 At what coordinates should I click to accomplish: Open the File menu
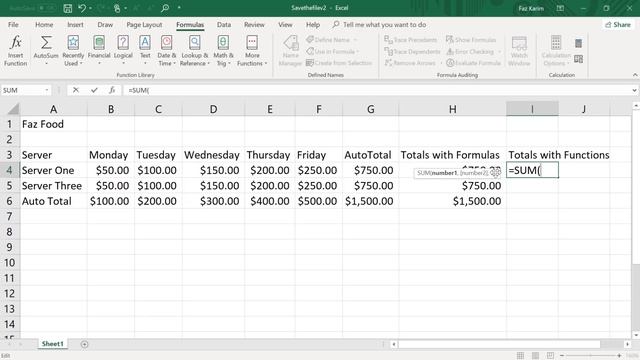click(x=13, y=24)
